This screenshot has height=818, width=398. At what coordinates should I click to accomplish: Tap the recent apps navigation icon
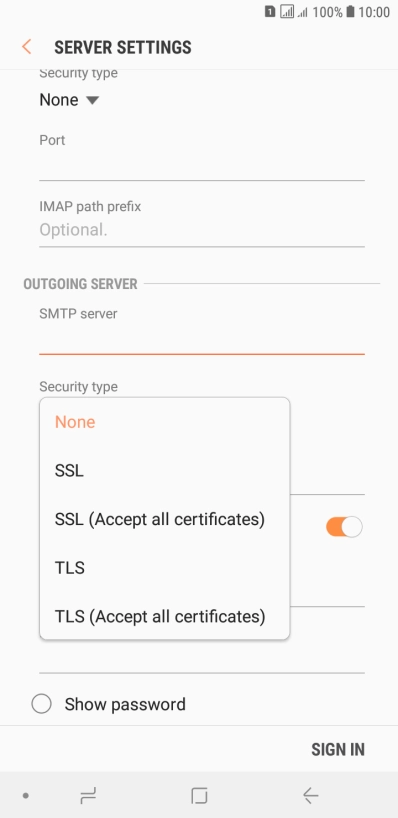(x=88, y=796)
